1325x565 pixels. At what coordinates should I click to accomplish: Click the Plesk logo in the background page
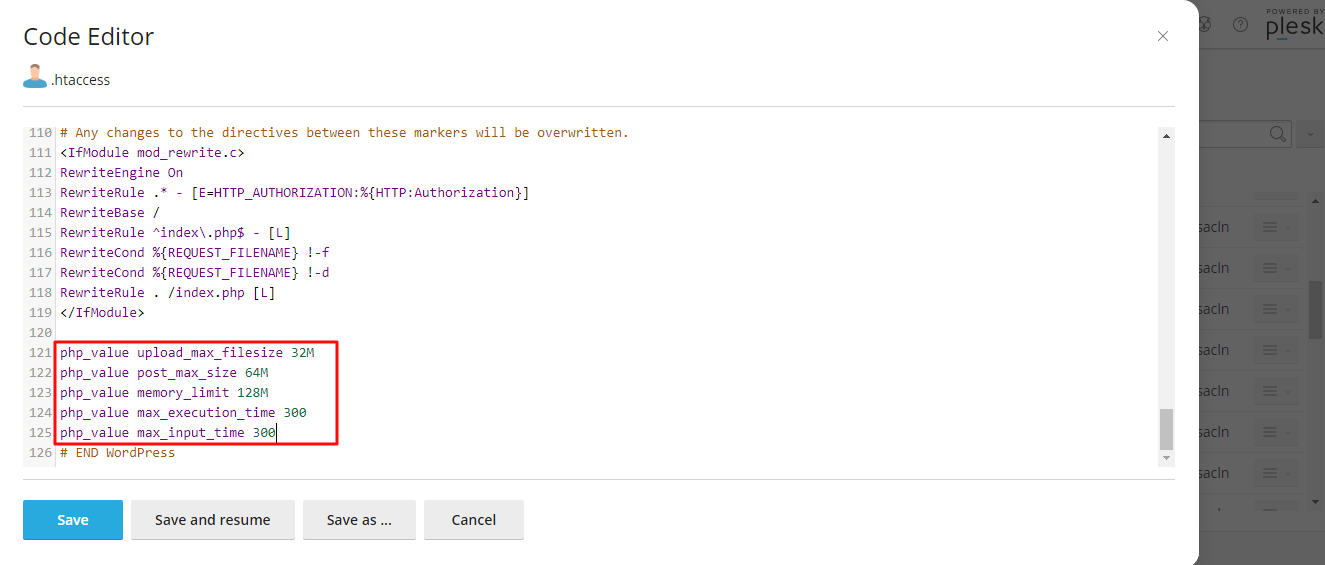[1294, 25]
